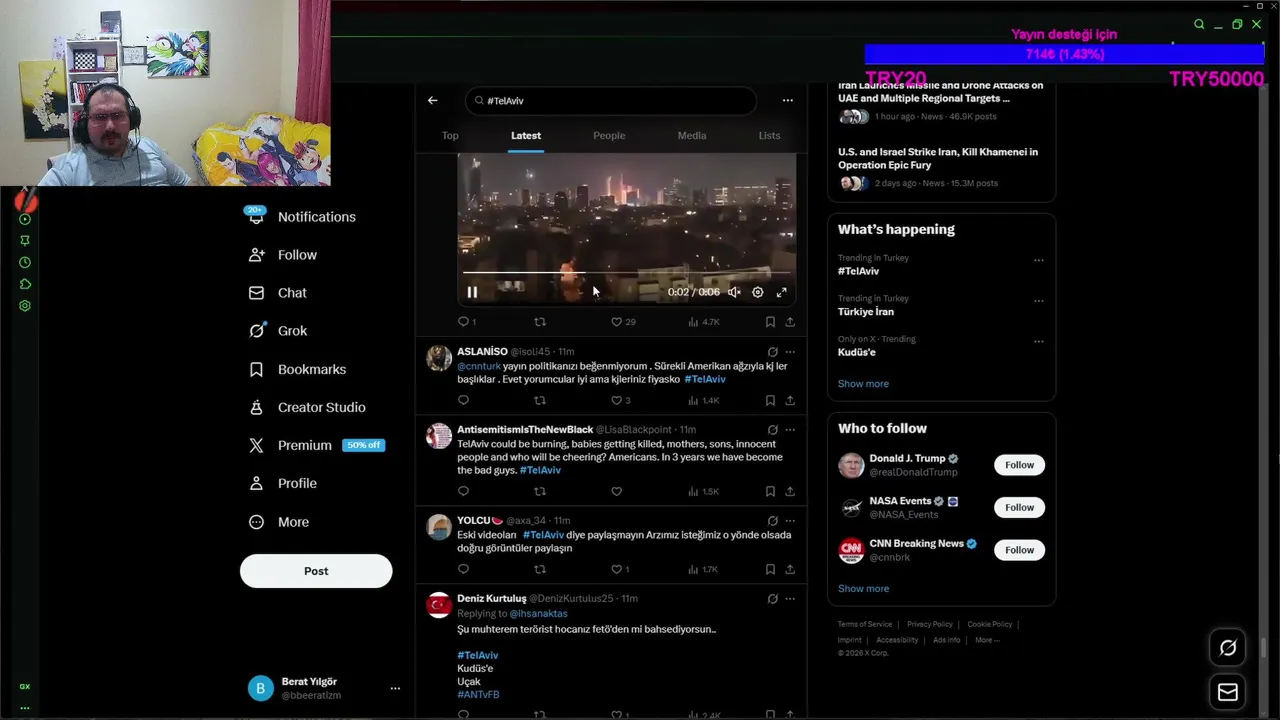Mute the video with the speaker icon
Screen dimensions: 1280x720
click(734, 292)
